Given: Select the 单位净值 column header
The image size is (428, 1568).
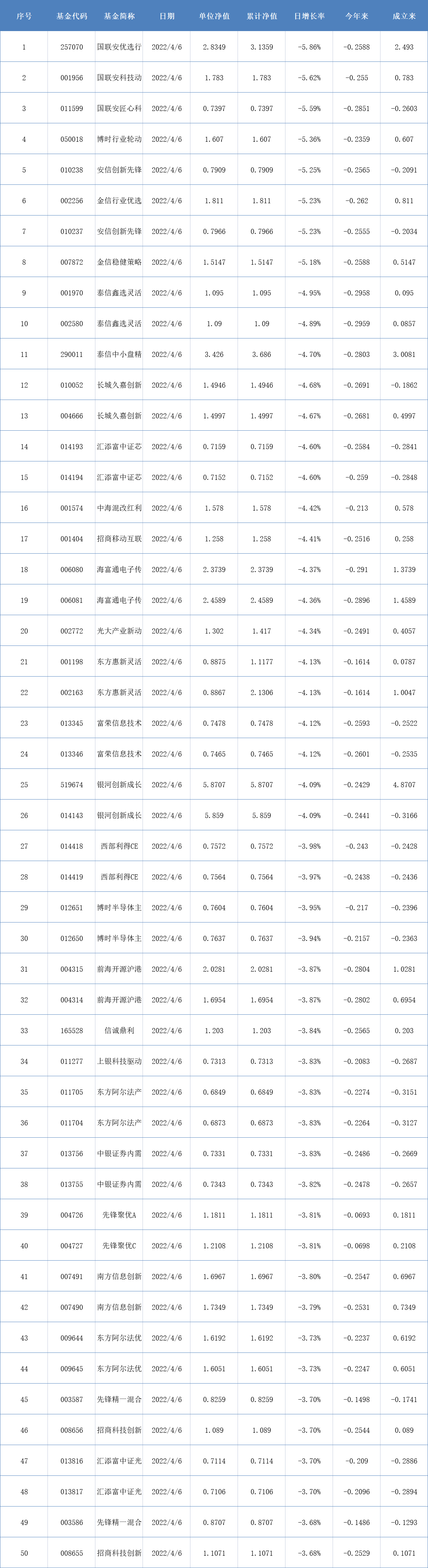Looking at the screenshot, I should (214, 16).
